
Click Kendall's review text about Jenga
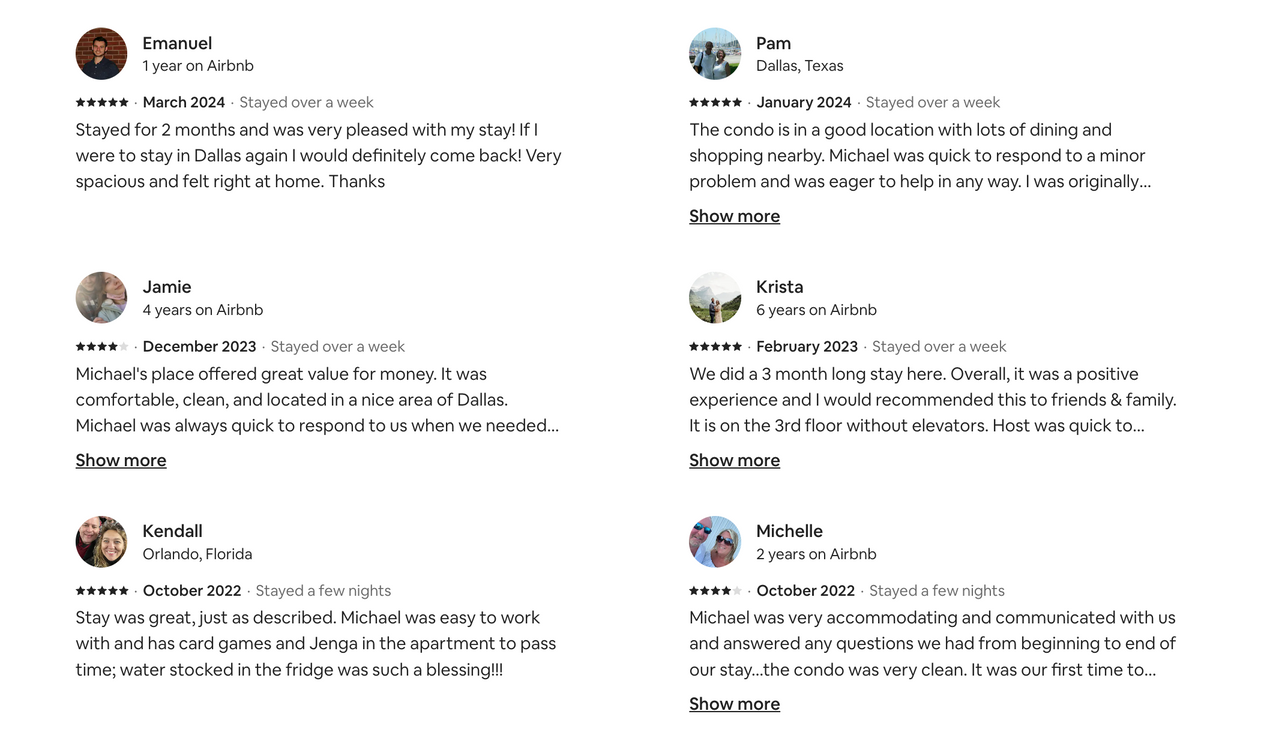click(x=315, y=643)
